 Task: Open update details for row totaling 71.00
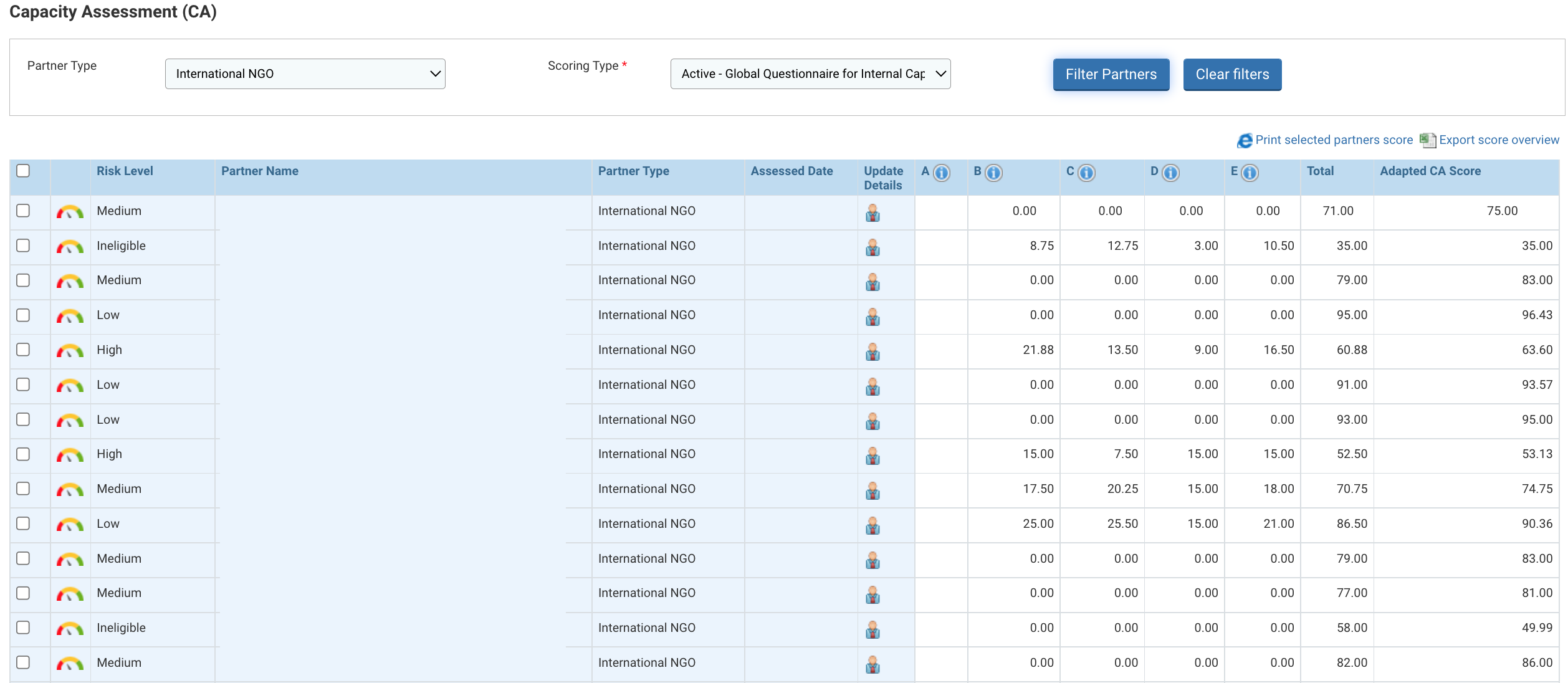click(x=872, y=213)
